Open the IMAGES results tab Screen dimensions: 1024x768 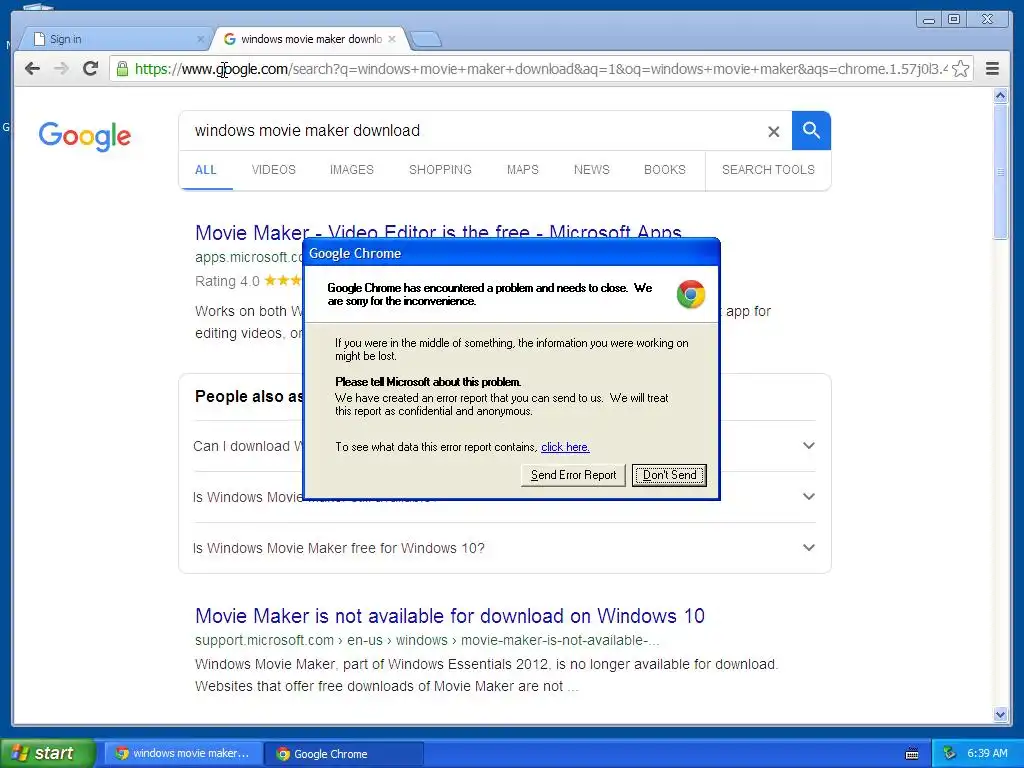point(351,170)
